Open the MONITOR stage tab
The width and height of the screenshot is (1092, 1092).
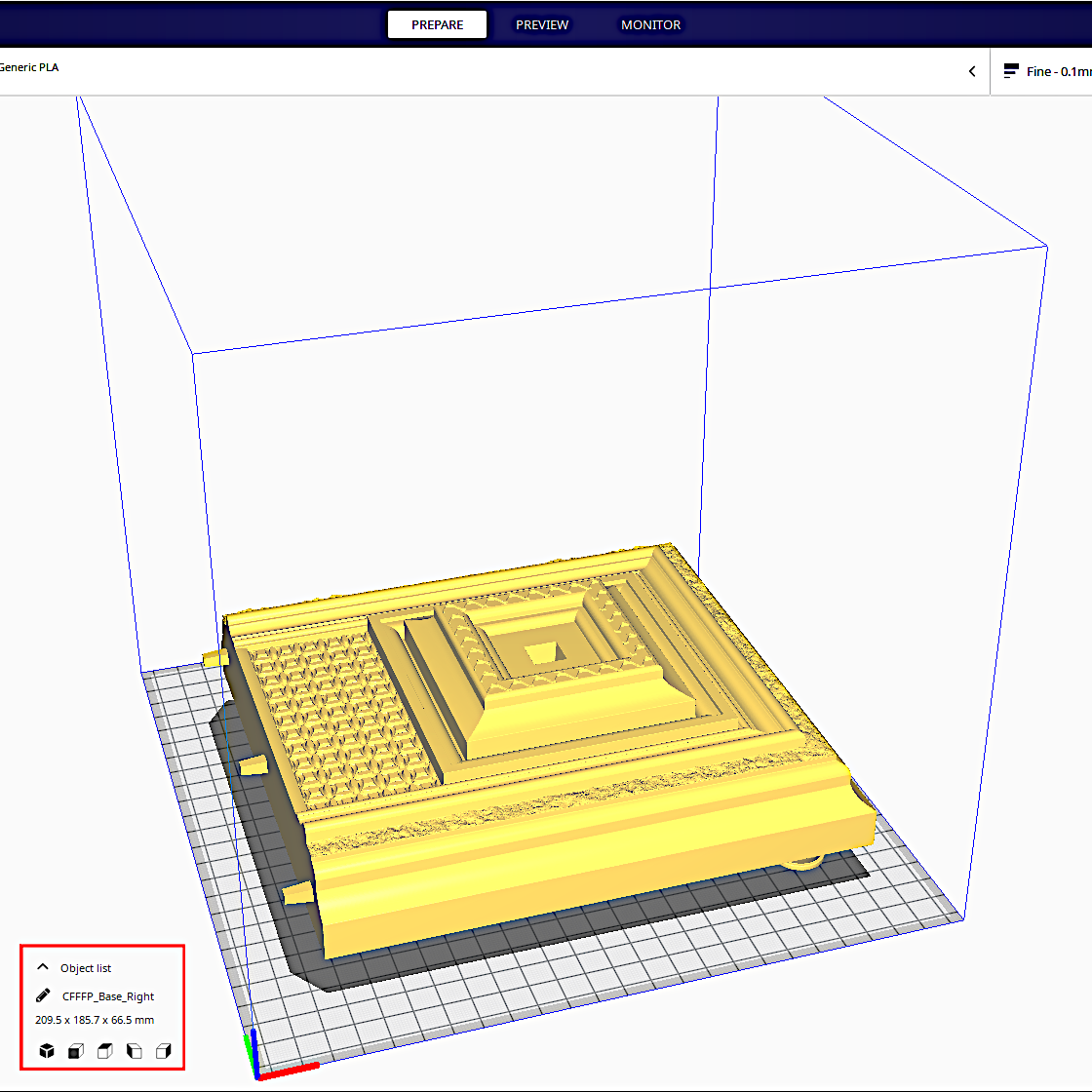650,25
